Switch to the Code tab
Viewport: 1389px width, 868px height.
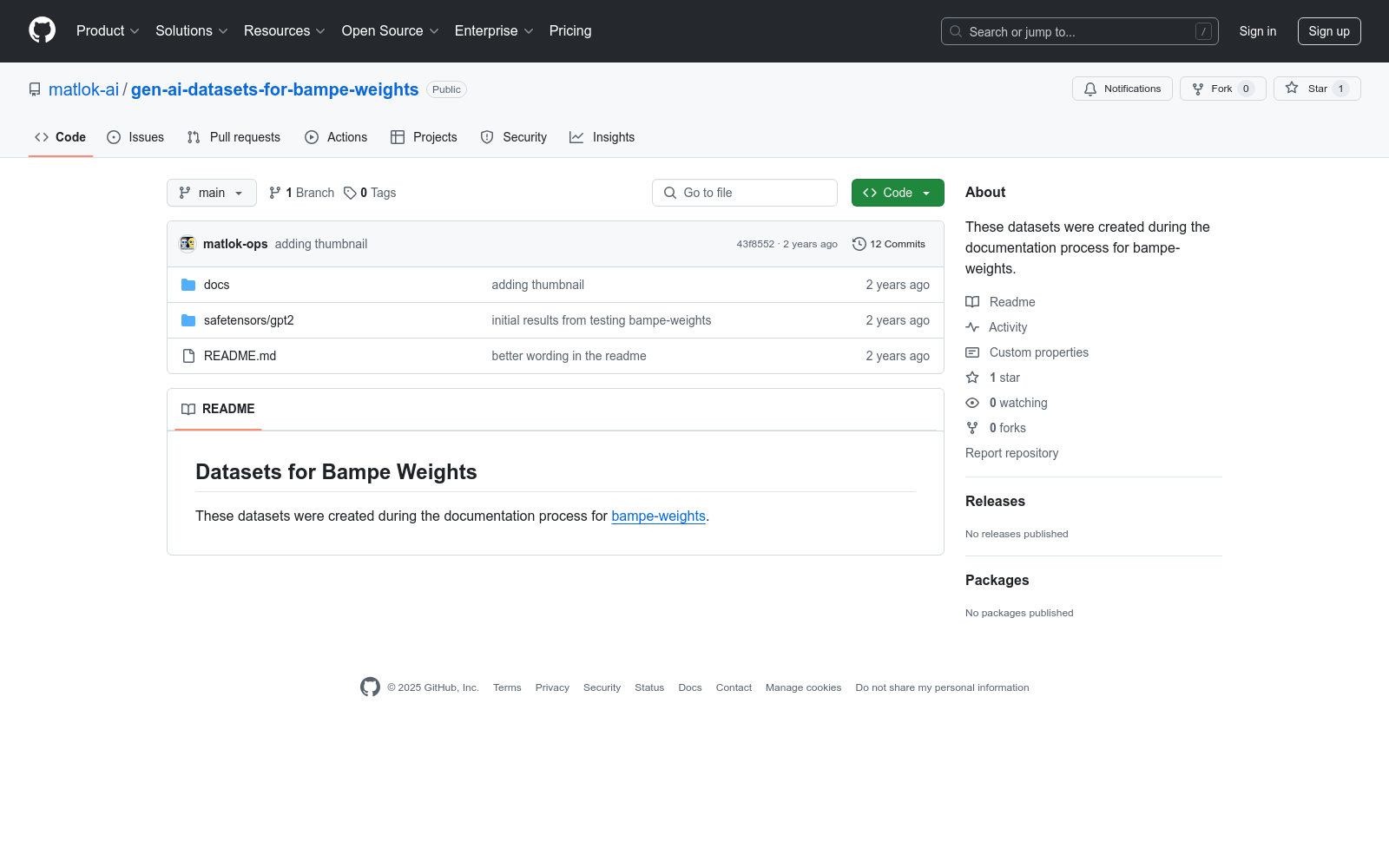tap(61, 137)
